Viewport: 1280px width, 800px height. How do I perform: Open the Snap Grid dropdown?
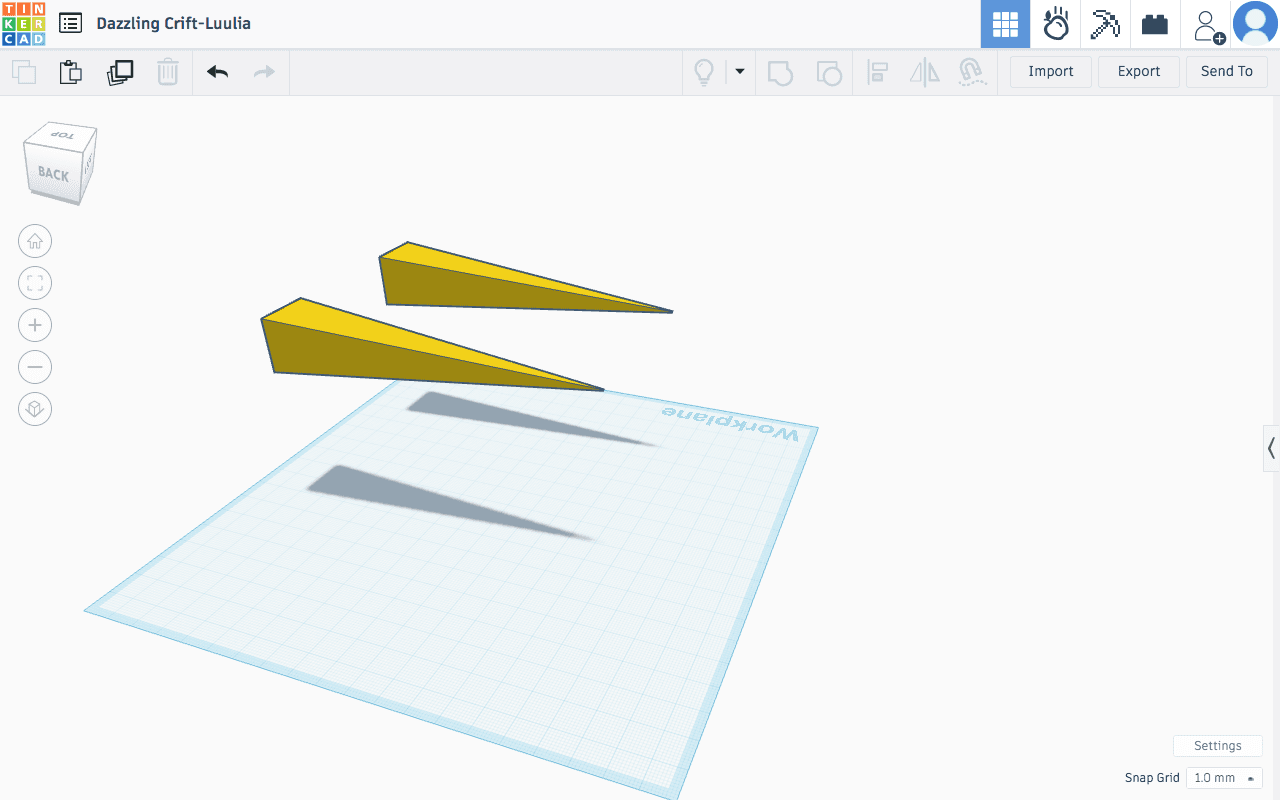coord(1224,778)
